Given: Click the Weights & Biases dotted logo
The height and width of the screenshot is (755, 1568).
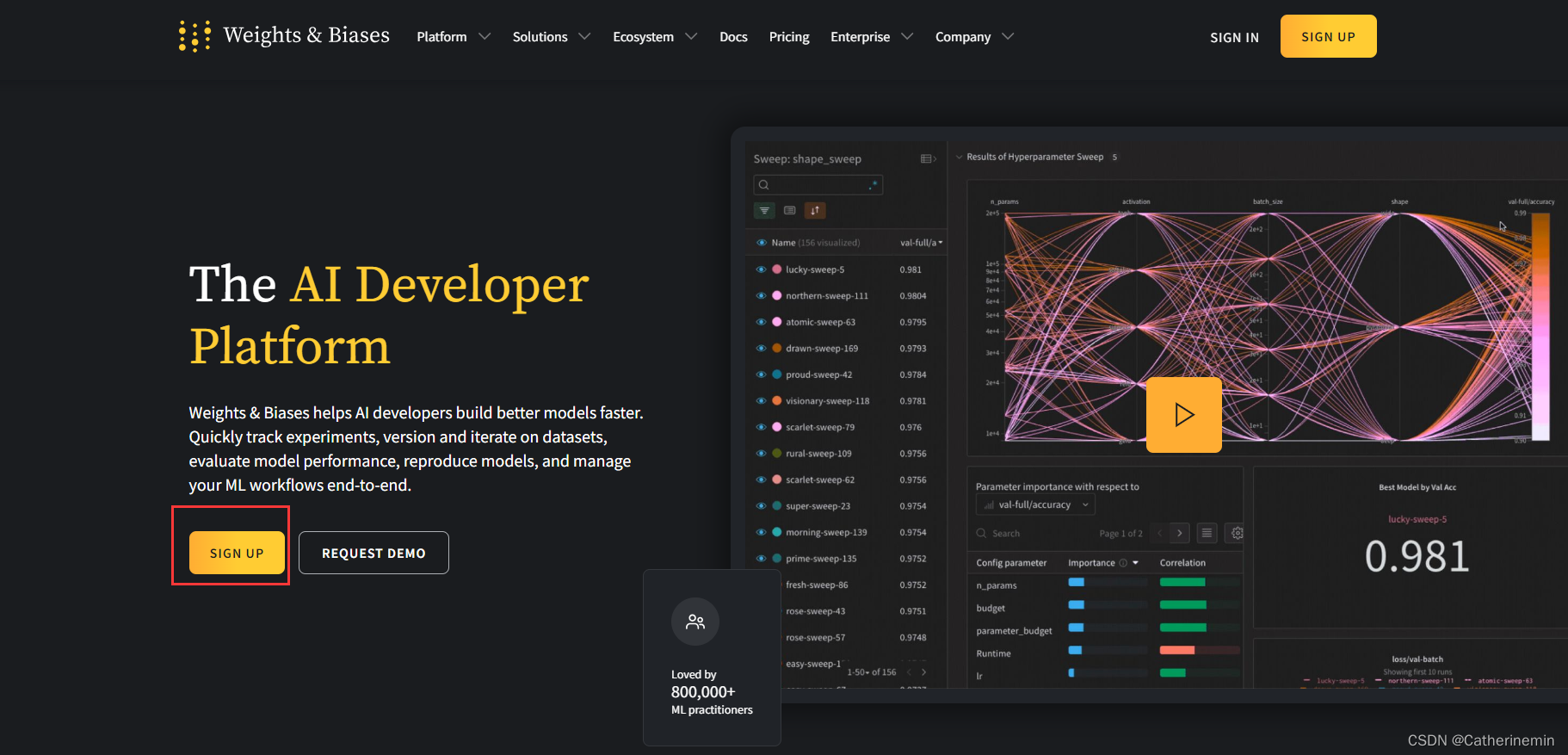Looking at the screenshot, I should pyautogui.click(x=194, y=36).
